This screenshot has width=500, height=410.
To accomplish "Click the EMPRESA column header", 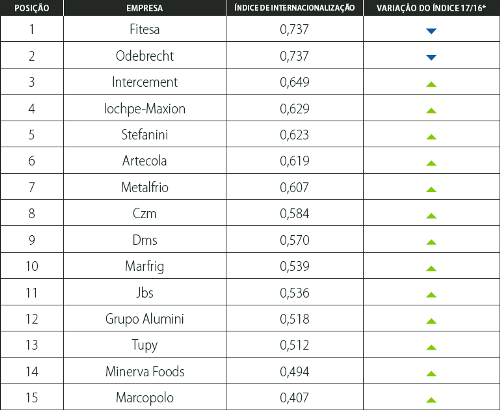I will [x=145, y=8].
